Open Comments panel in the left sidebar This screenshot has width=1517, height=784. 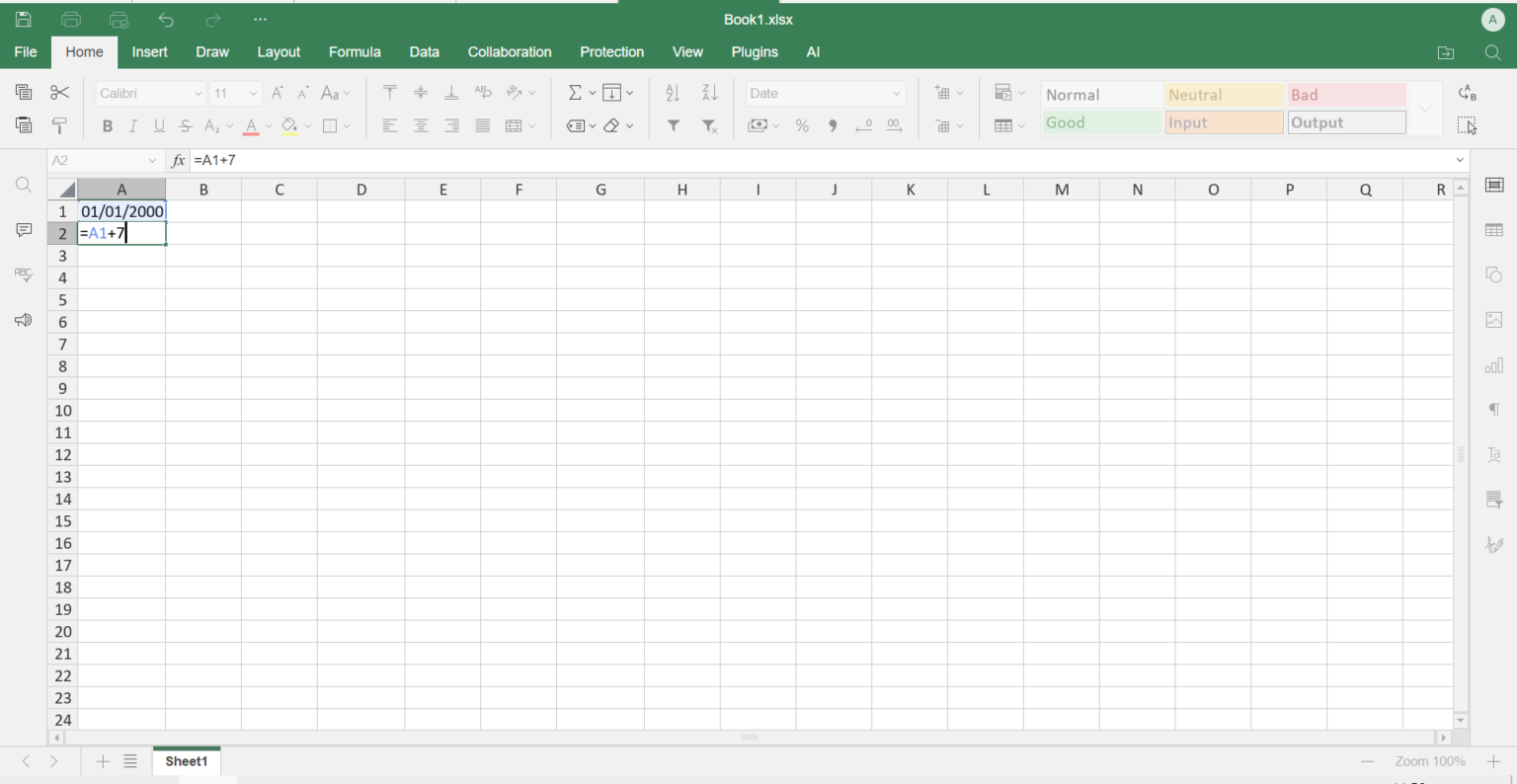point(23,229)
